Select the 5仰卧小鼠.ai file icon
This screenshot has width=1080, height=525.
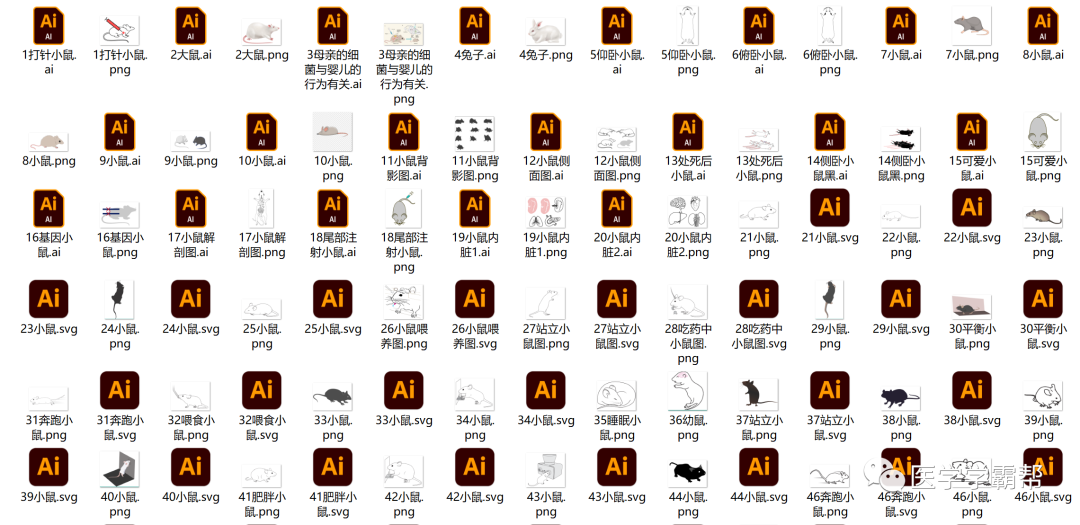point(616,27)
